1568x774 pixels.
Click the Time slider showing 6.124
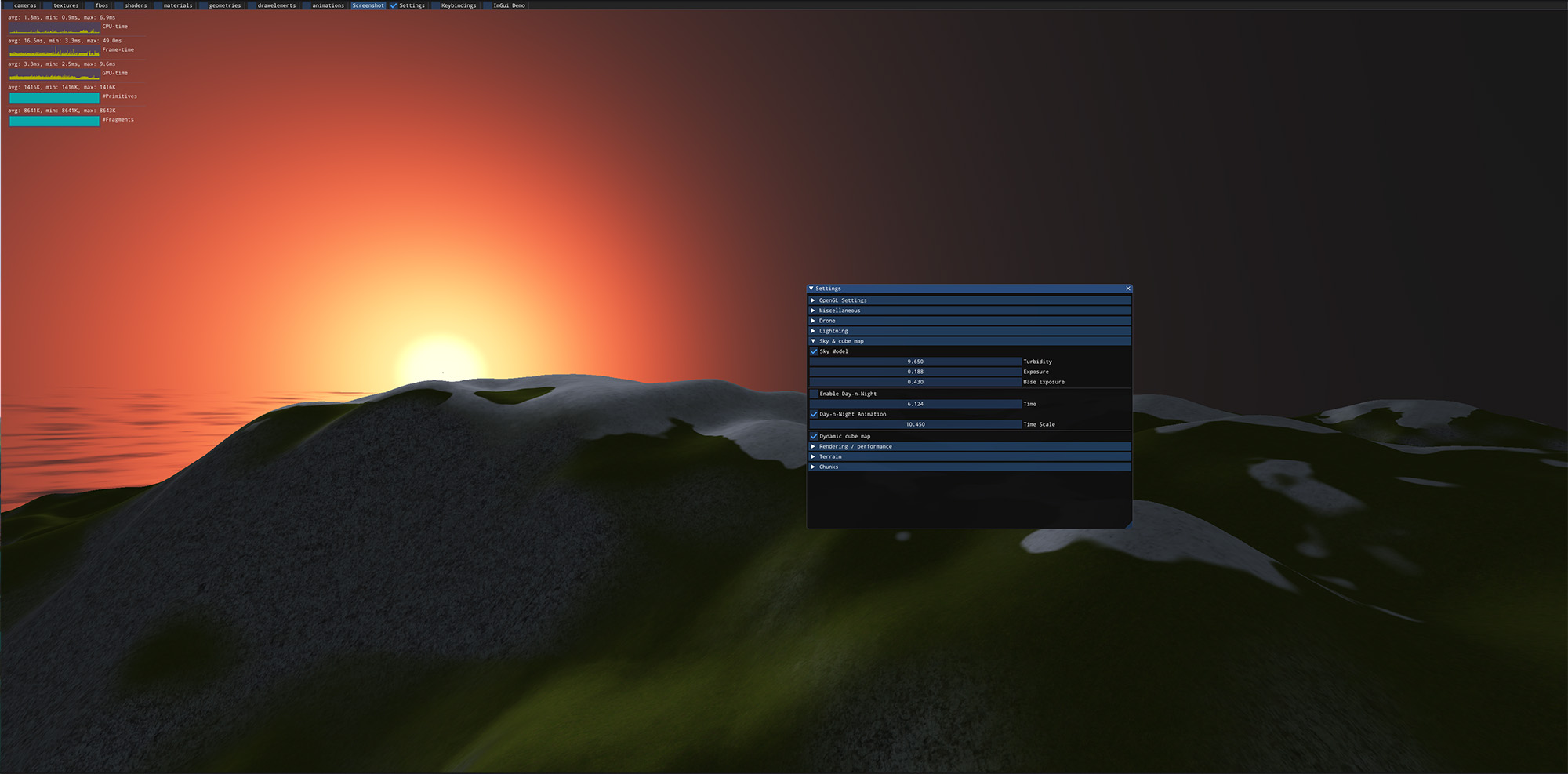point(915,404)
